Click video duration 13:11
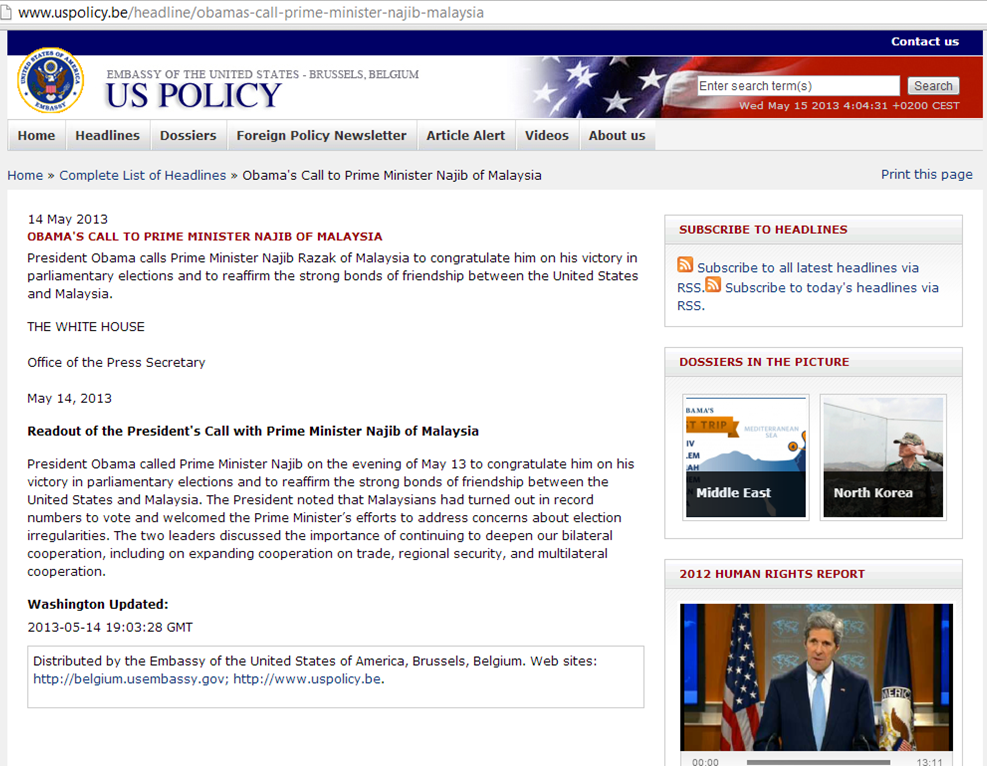This screenshot has height=766, width=987. click(929, 762)
